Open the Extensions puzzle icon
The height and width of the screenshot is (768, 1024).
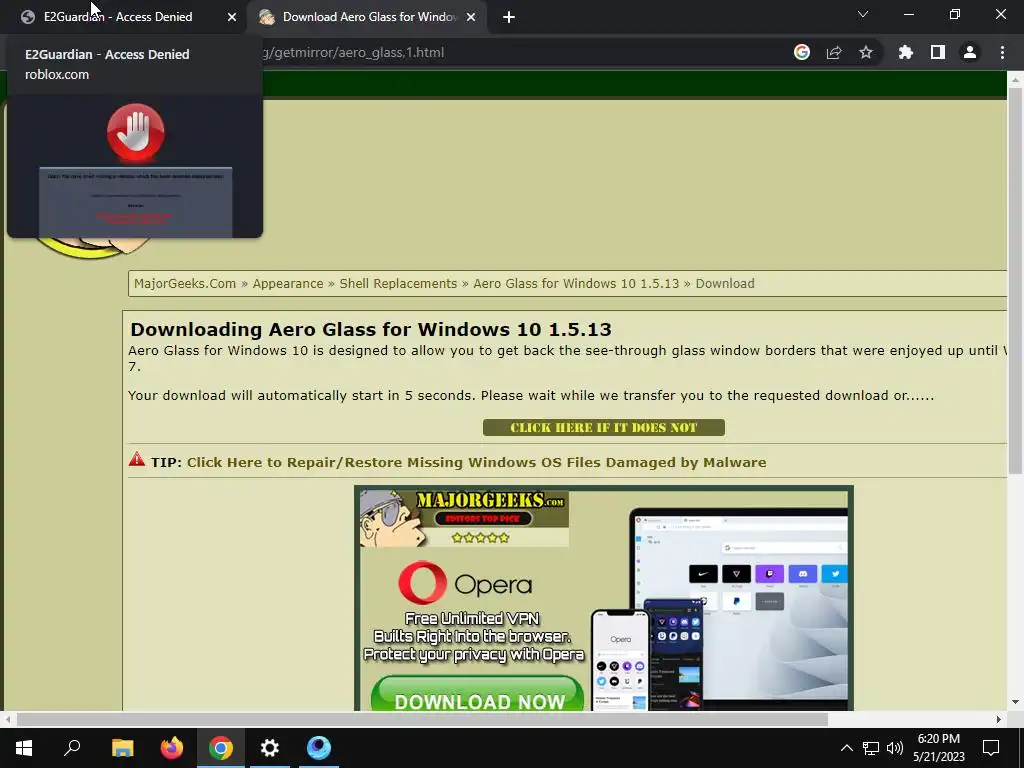tap(906, 52)
